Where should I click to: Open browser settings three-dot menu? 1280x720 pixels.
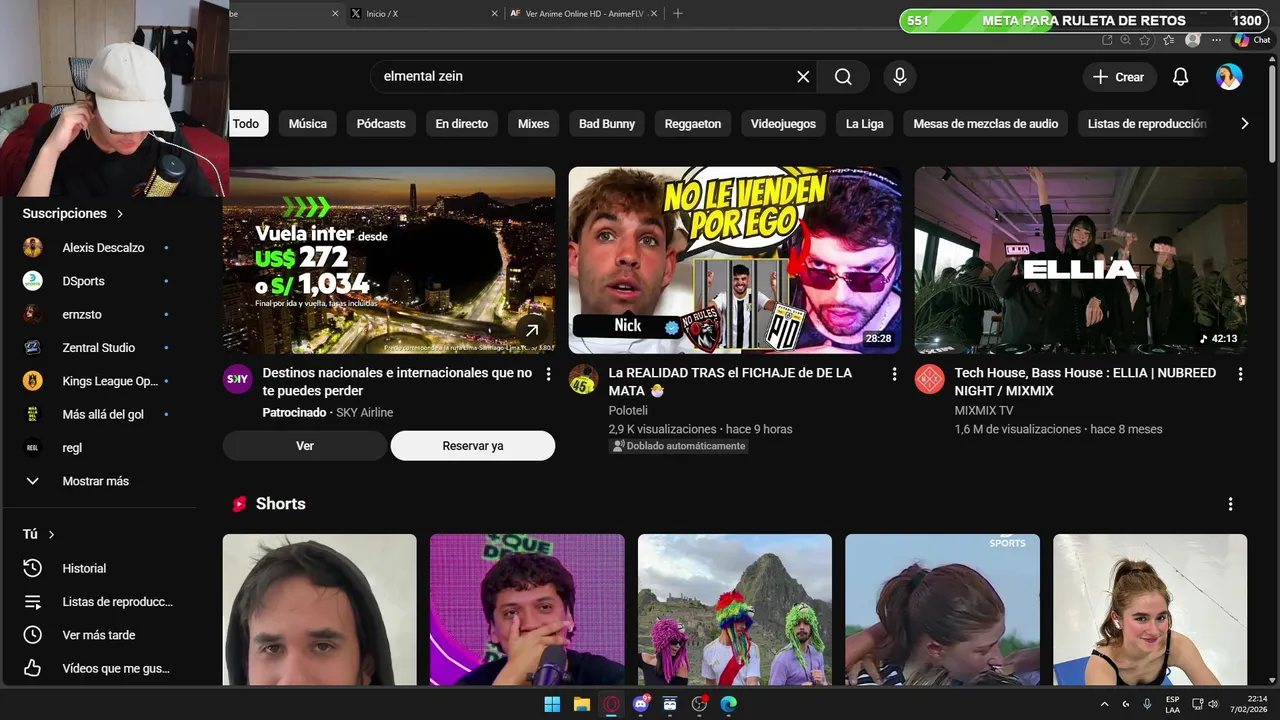click(x=1216, y=40)
